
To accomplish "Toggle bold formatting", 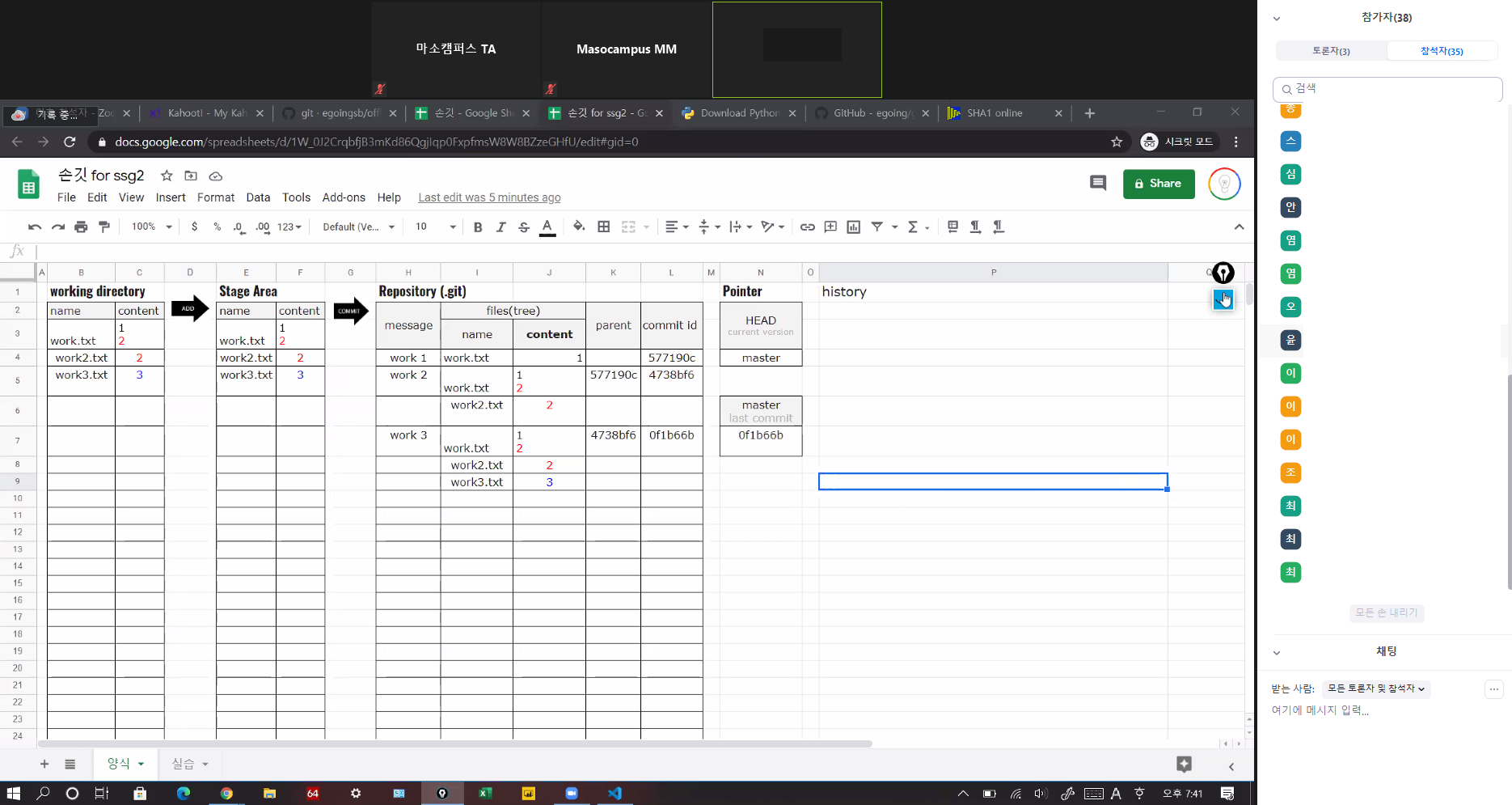I will click(478, 227).
